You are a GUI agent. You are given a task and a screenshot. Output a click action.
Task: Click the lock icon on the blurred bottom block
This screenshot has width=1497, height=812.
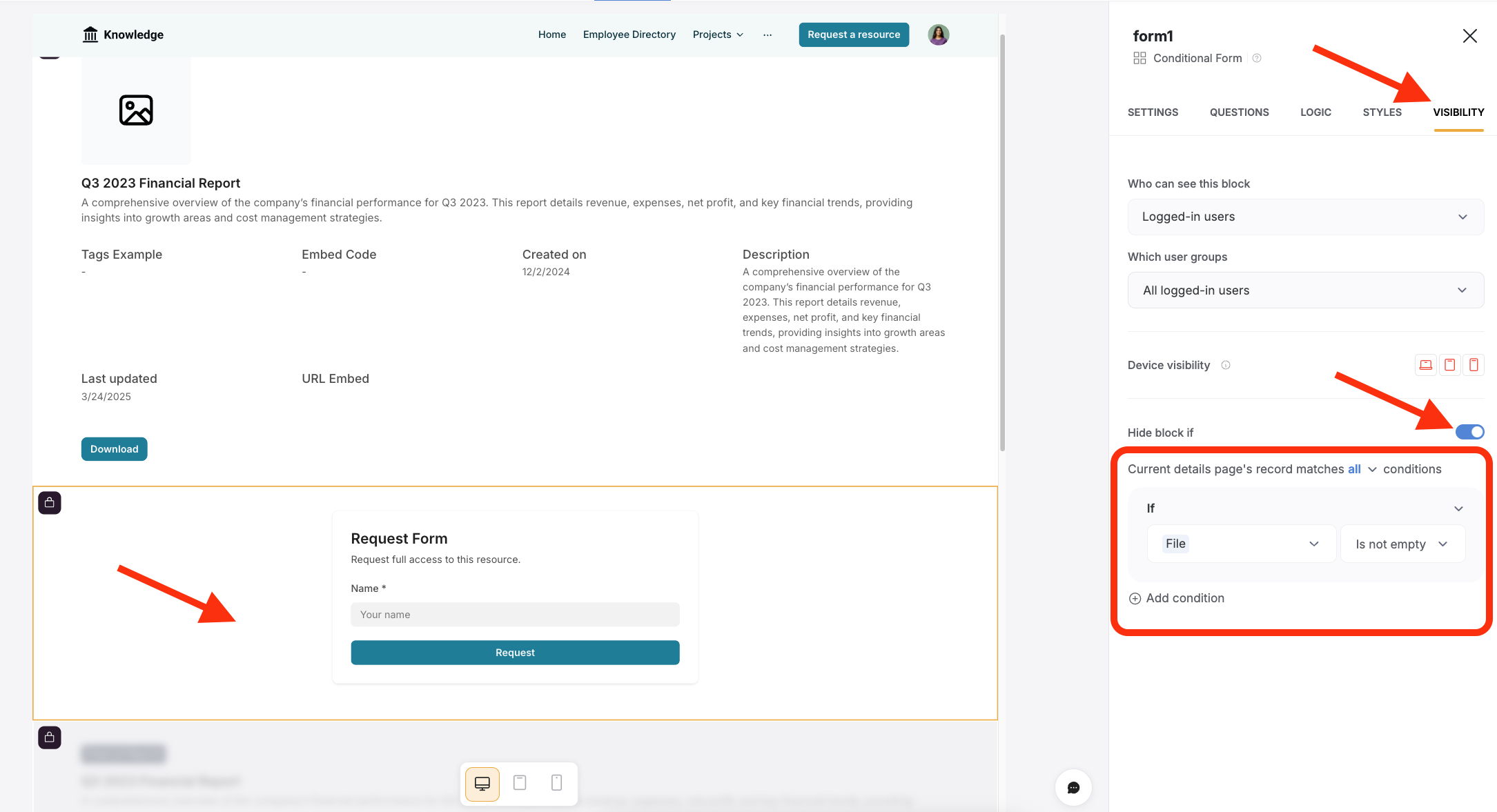click(50, 737)
